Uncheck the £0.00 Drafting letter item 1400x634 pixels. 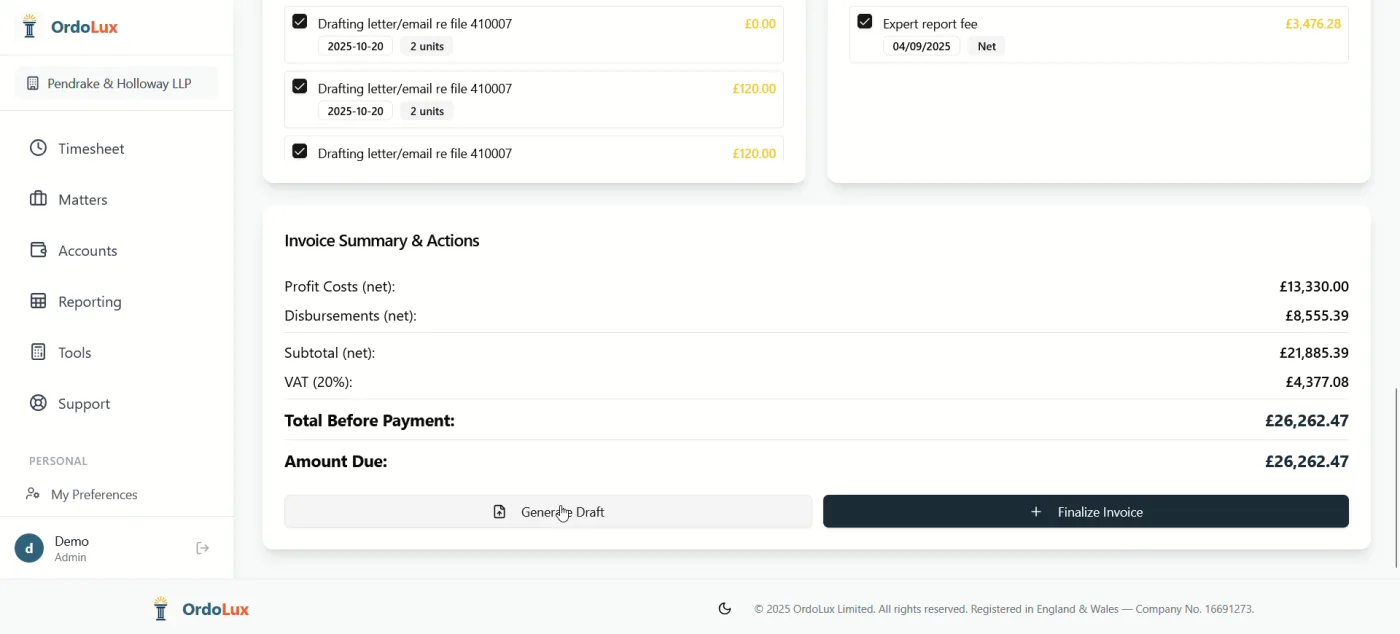pos(299,22)
